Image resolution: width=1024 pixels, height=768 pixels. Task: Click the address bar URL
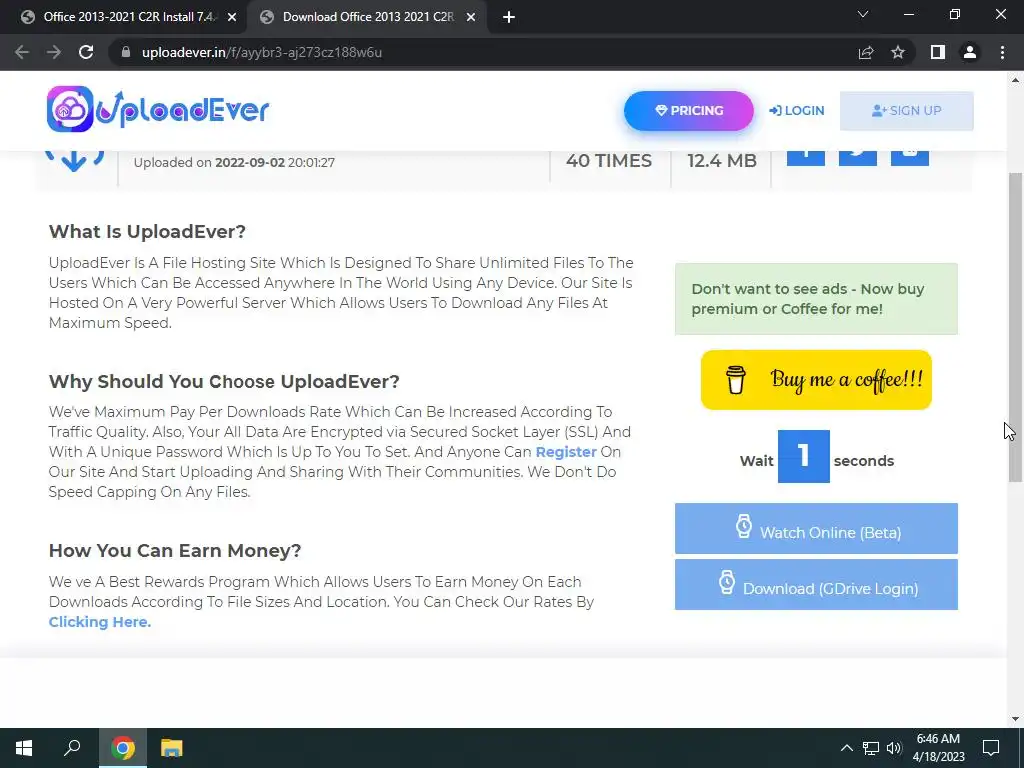click(x=262, y=52)
